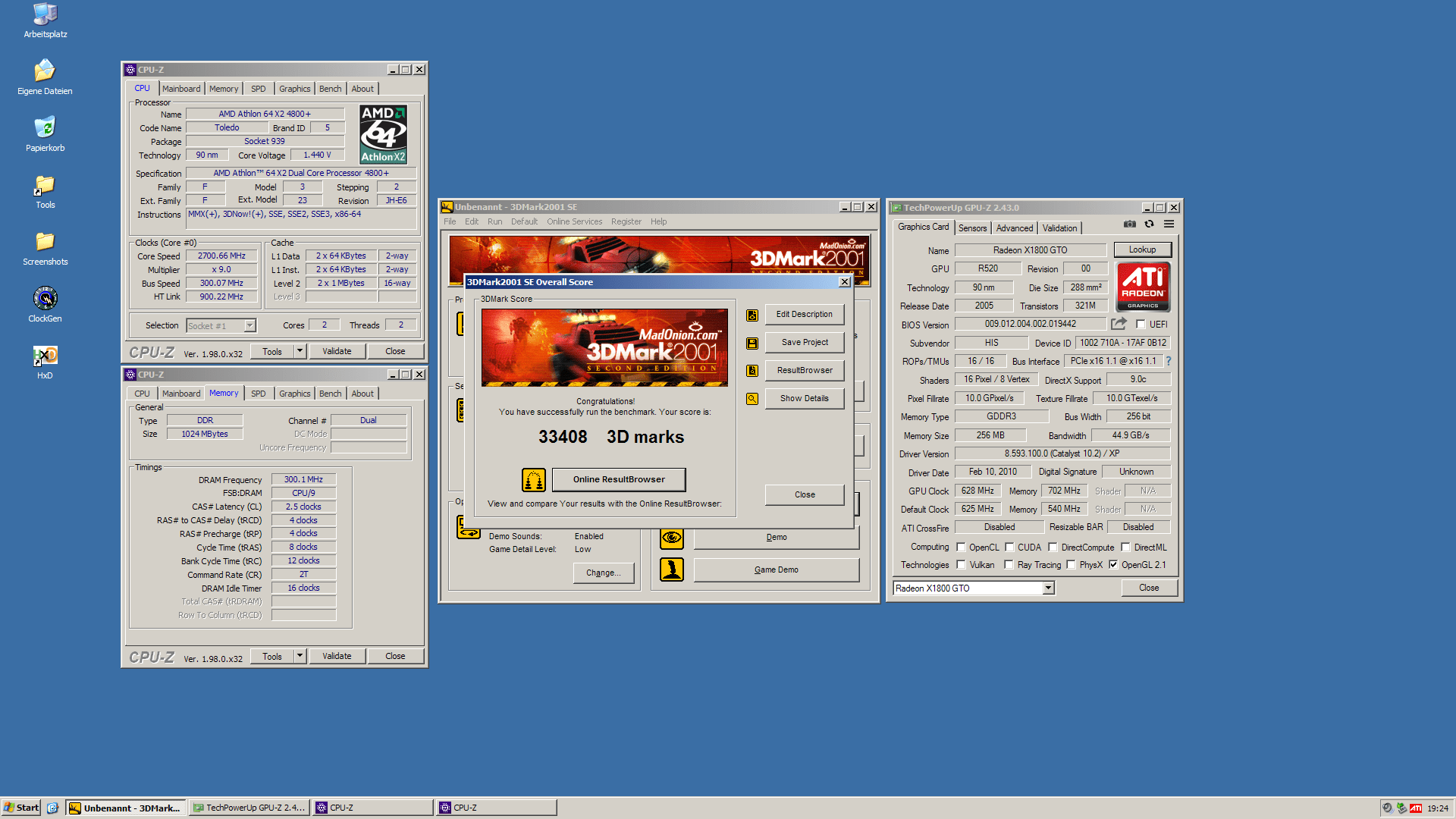Expand Tools dropdown arrow in upper CPU-Z
This screenshot has height=819, width=1456.
point(300,351)
